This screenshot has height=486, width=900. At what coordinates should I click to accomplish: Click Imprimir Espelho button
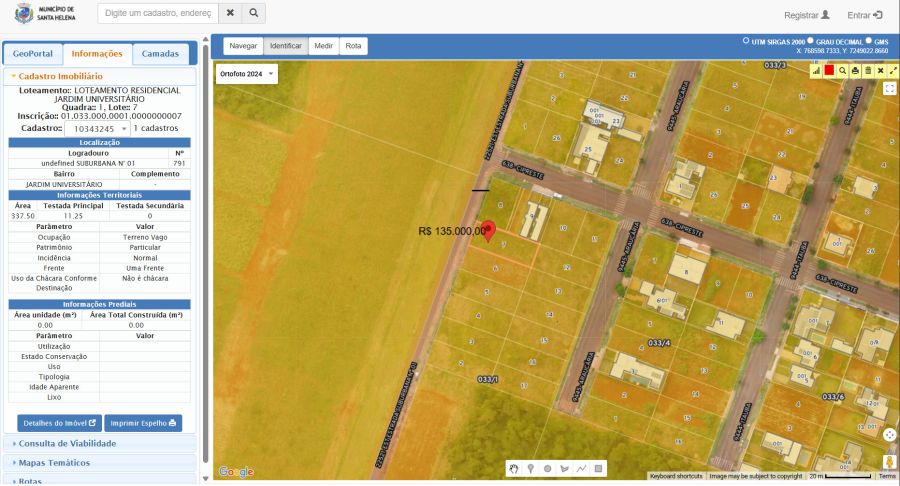point(143,422)
